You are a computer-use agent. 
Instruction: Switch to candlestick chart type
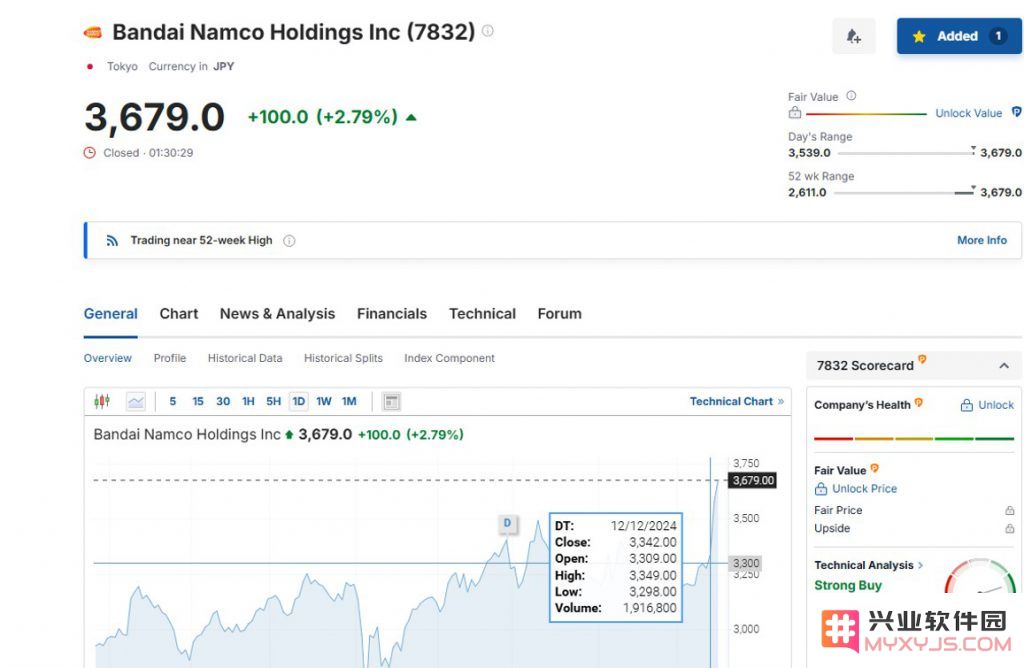[x=102, y=401]
